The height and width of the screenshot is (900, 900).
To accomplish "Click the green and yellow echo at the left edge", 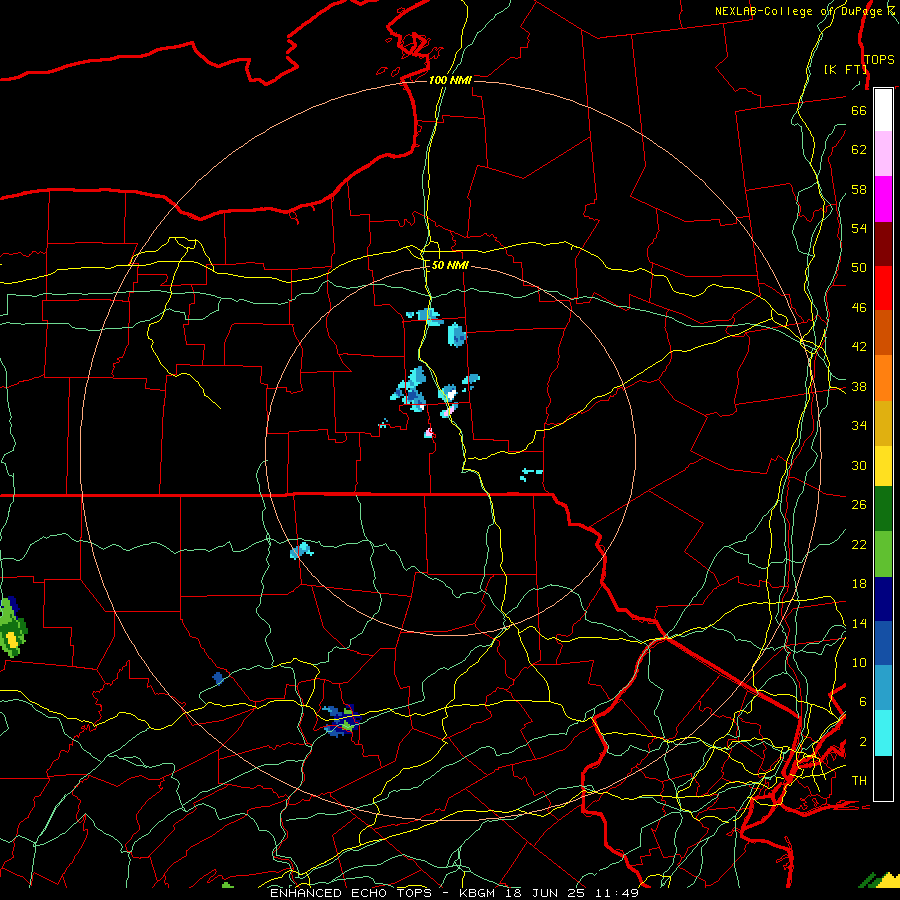I will coord(12,627).
